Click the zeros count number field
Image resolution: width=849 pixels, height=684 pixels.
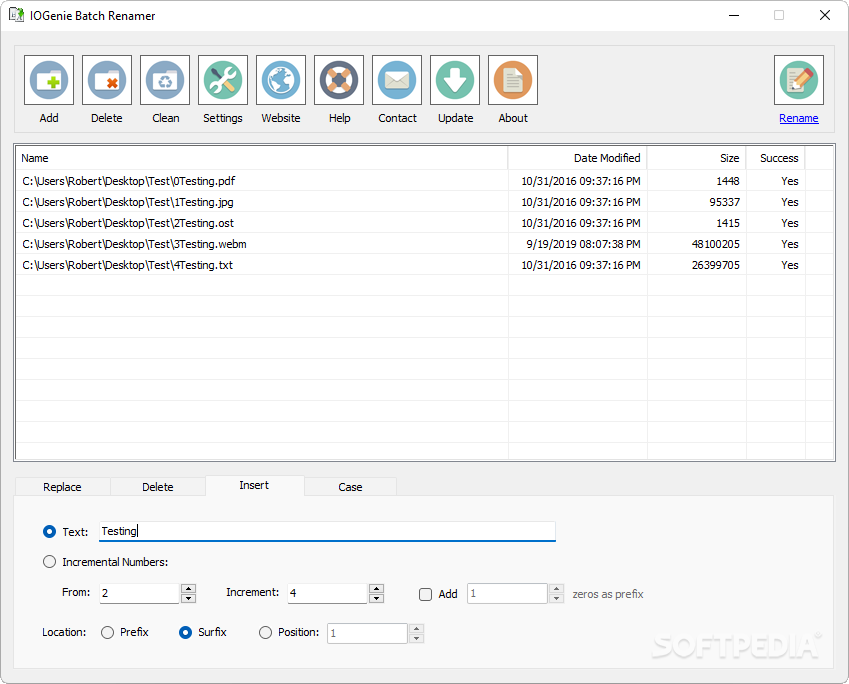click(x=507, y=593)
